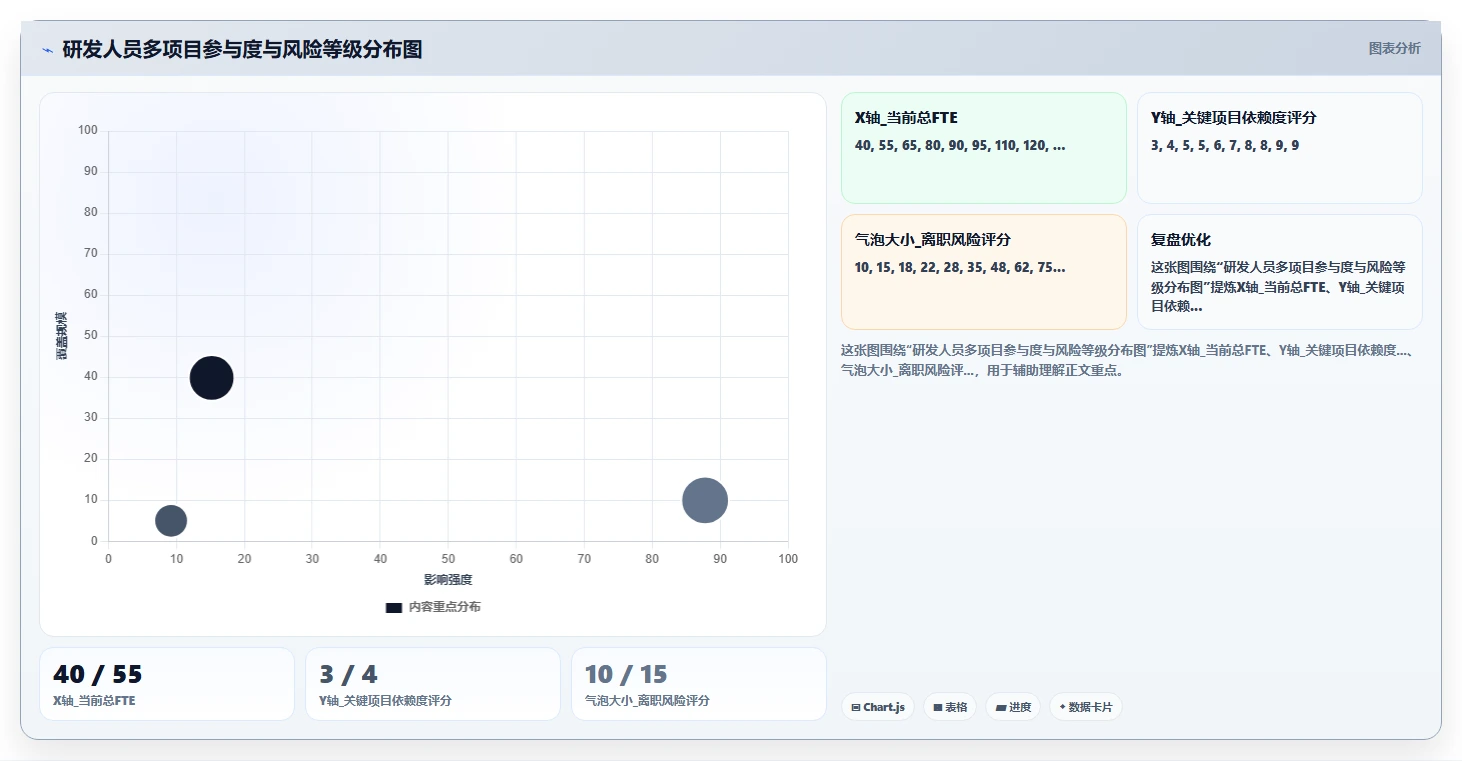Image resolution: width=1462 pixels, height=761 pixels.
Task: Select the 表格 tag chip
Action: click(950, 707)
